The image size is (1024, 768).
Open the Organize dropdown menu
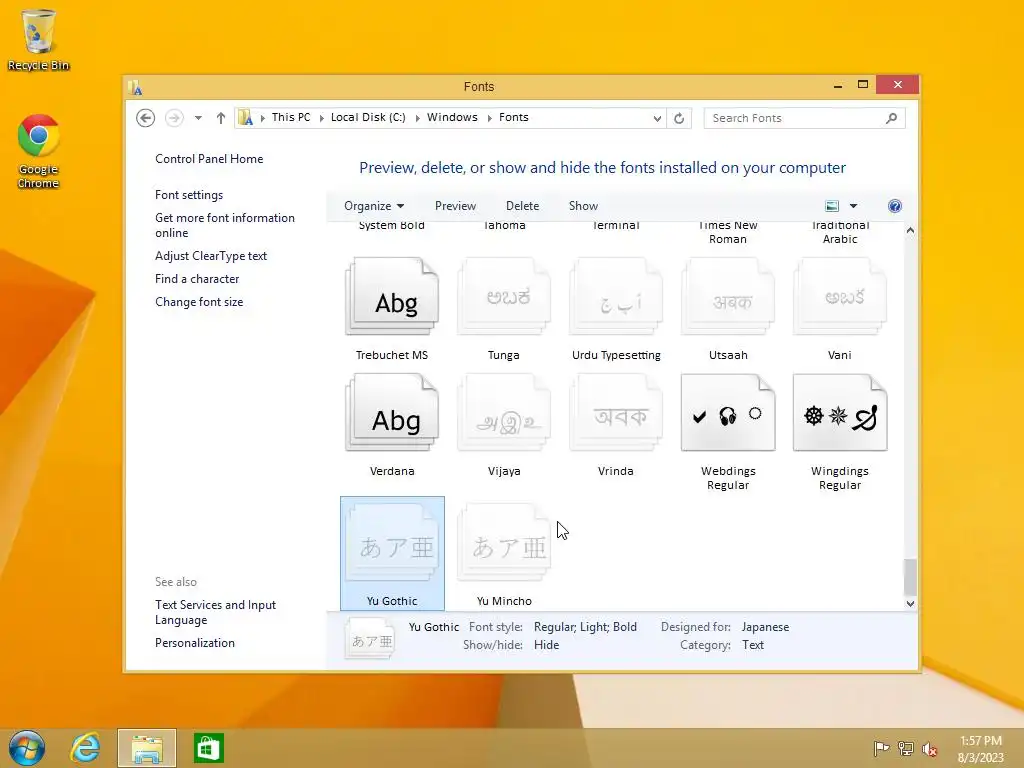point(374,206)
